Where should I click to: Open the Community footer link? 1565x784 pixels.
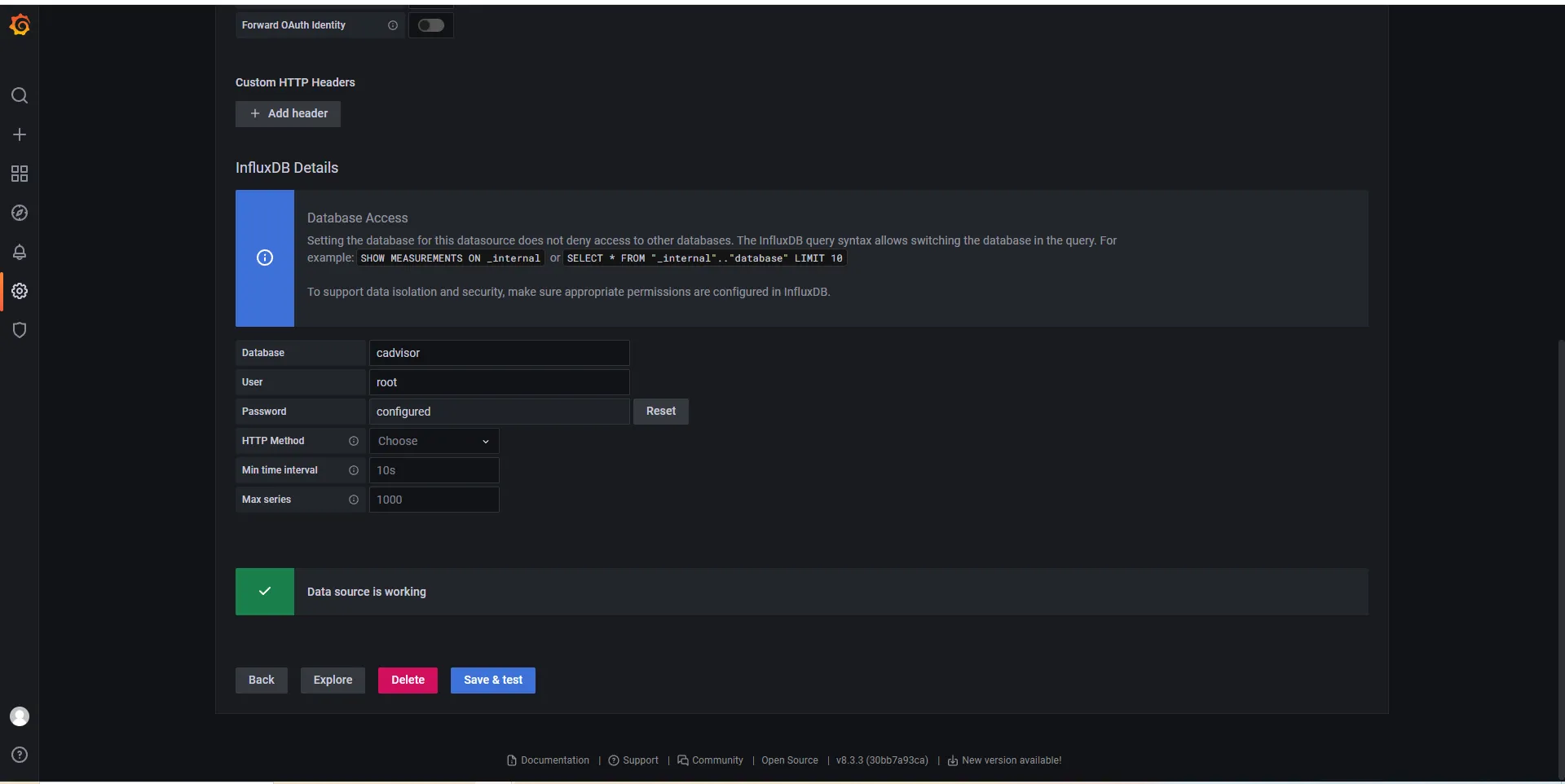coord(710,760)
